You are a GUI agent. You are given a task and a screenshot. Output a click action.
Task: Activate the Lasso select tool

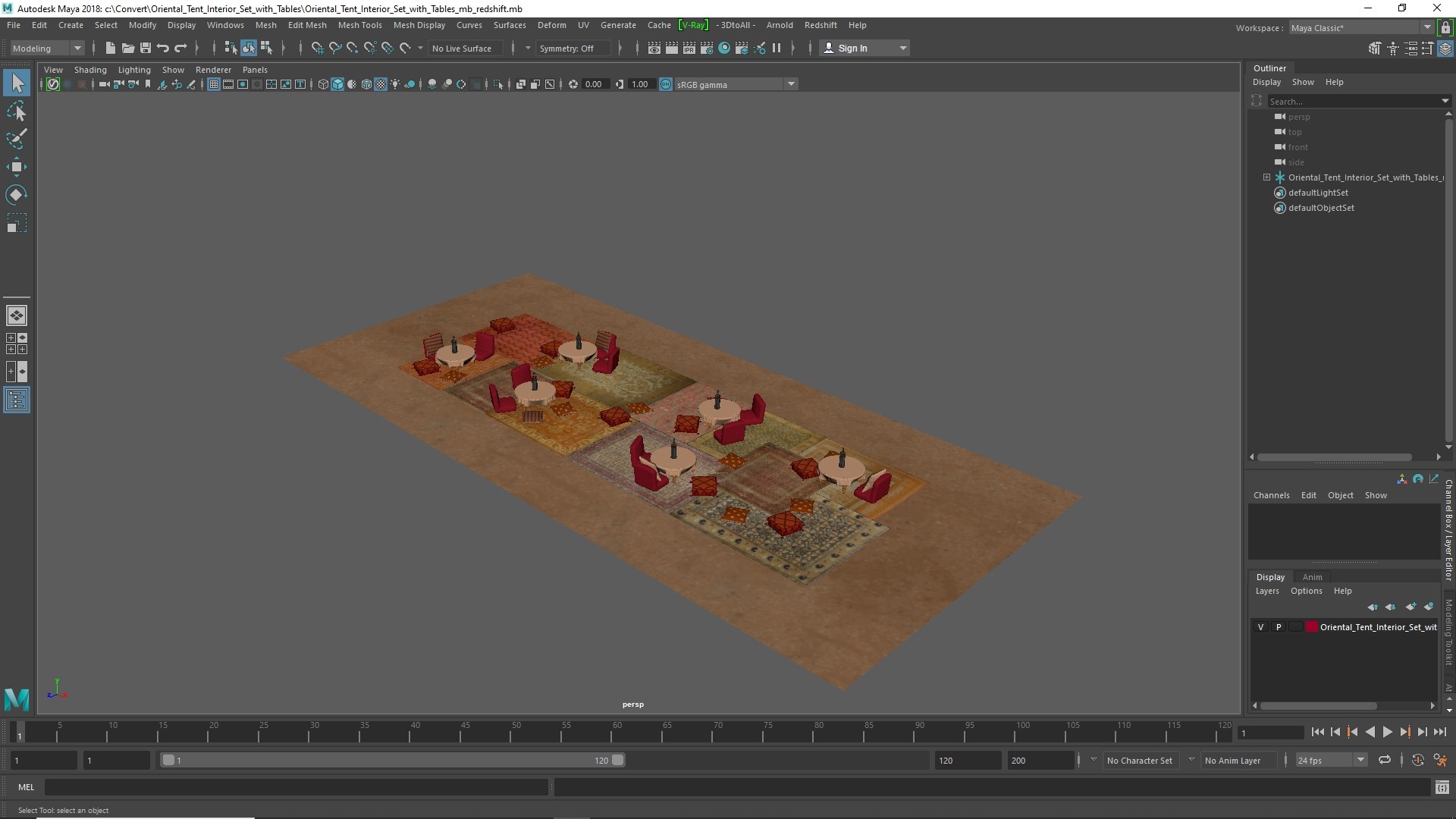17,111
